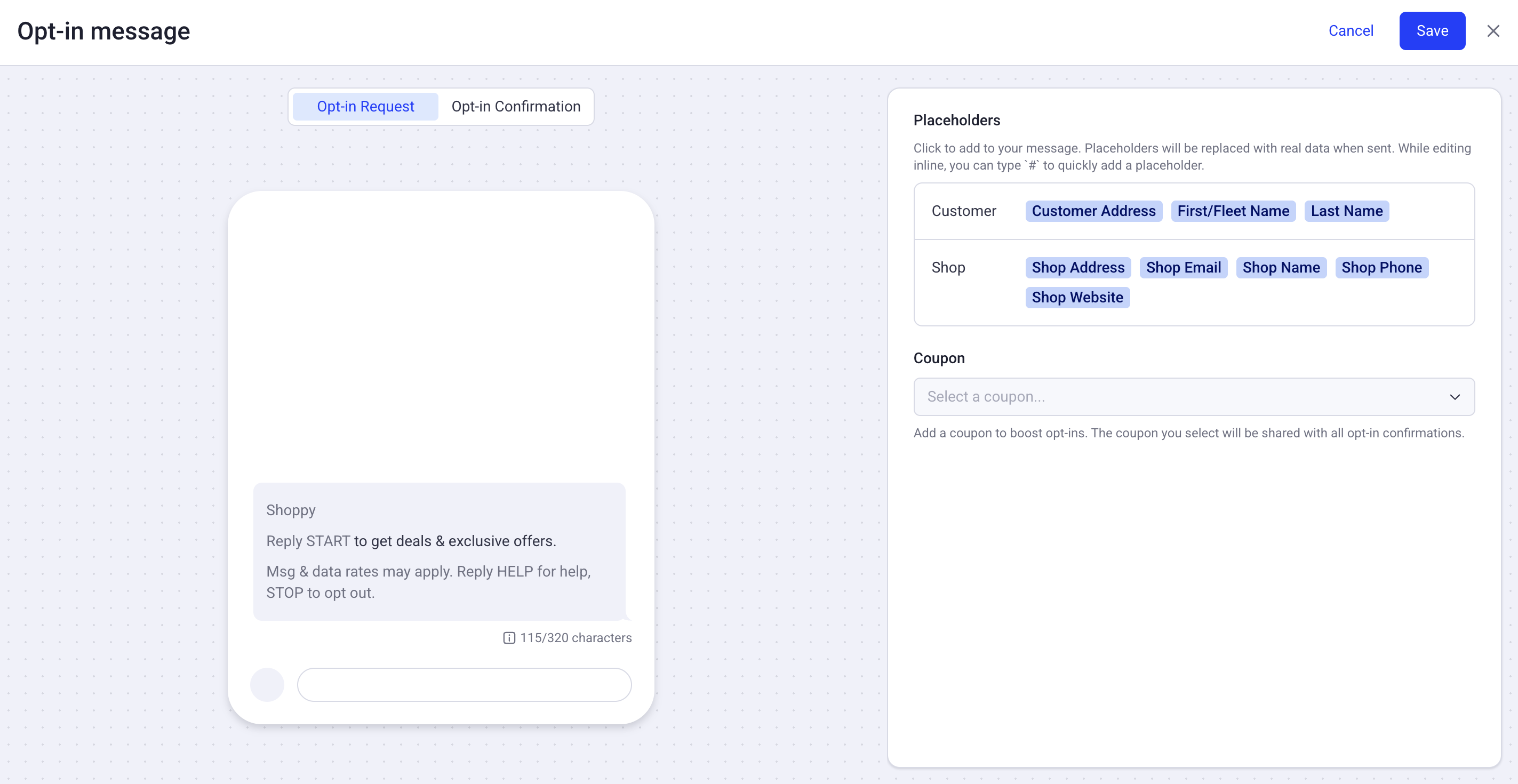
Task: Add the Shop Phone placeholder
Action: point(1381,267)
